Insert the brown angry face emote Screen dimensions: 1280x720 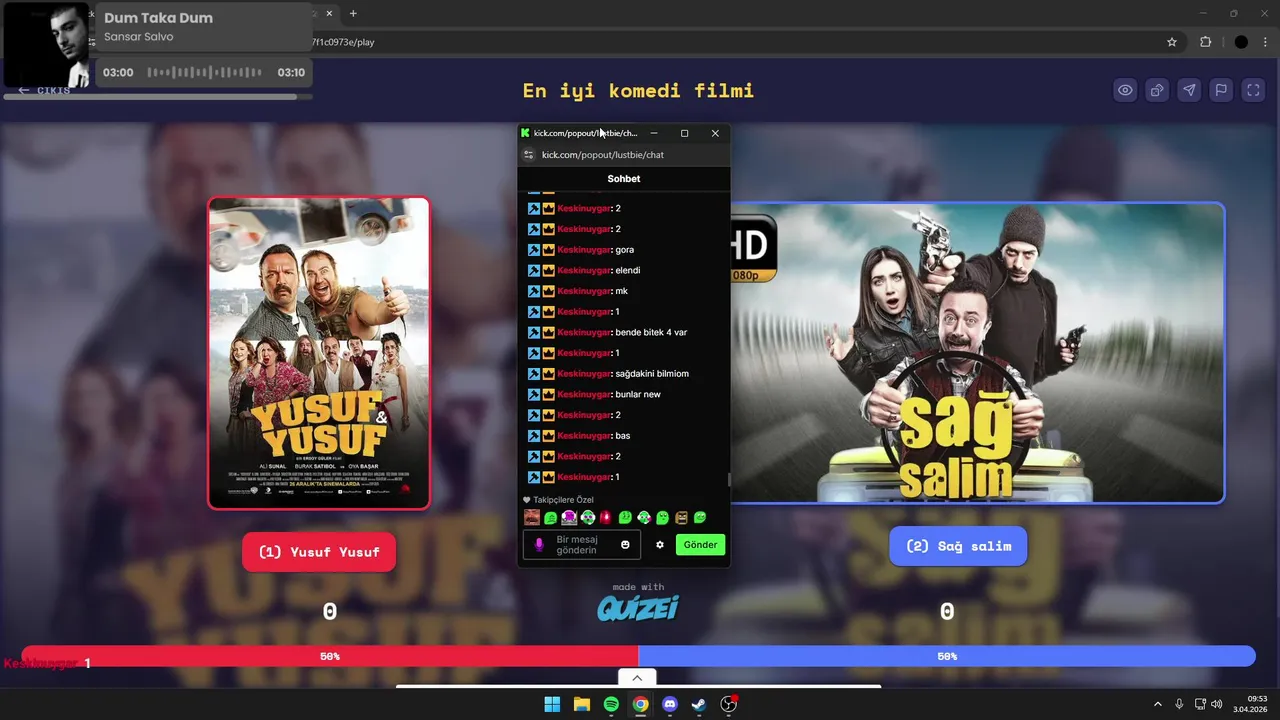click(681, 517)
